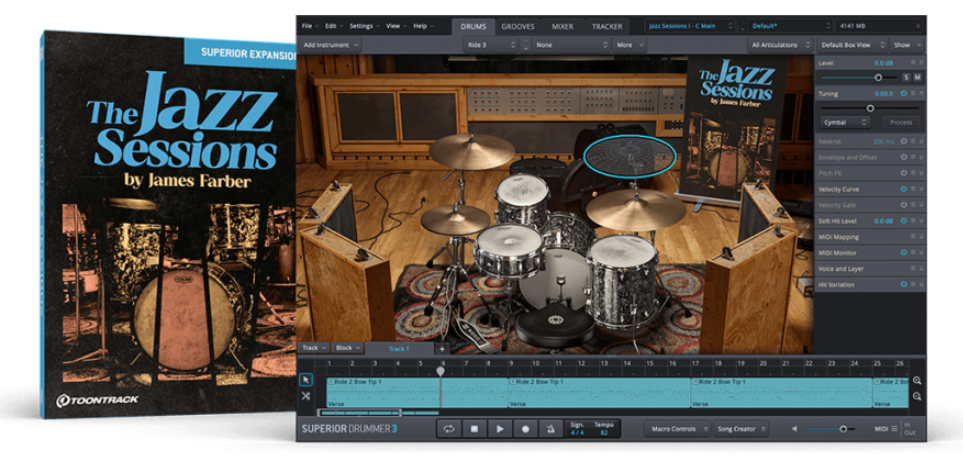
Task: Open the More dropdown
Action: tap(630, 45)
